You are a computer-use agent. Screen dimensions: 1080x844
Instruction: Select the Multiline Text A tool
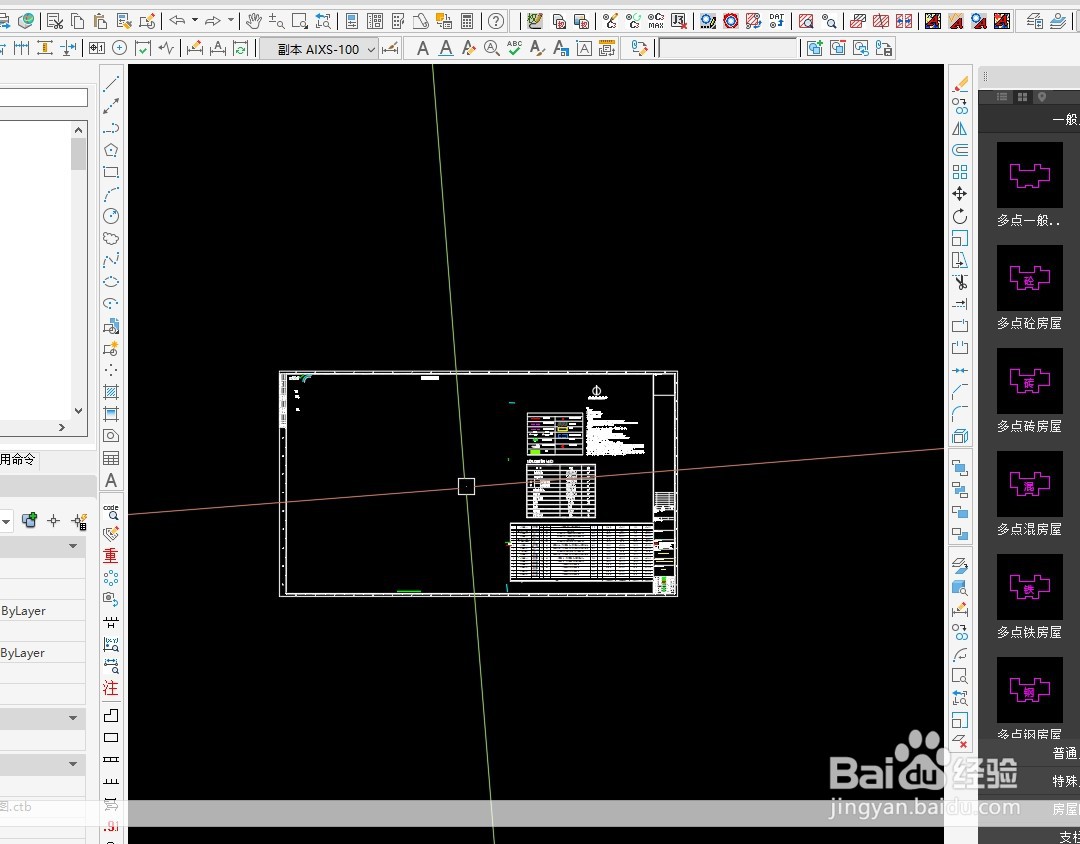(x=111, y=480)
